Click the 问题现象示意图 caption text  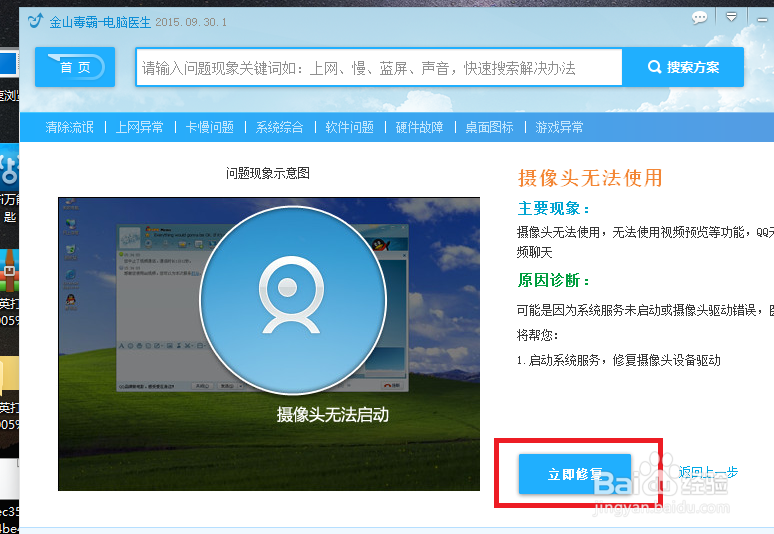268,173
